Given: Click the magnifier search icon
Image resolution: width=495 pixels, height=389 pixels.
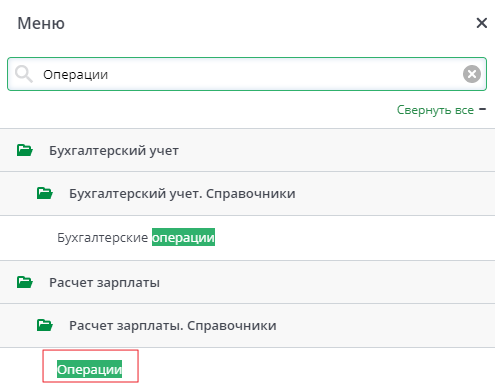Looking at the screenshot, I should click(24, 74).
